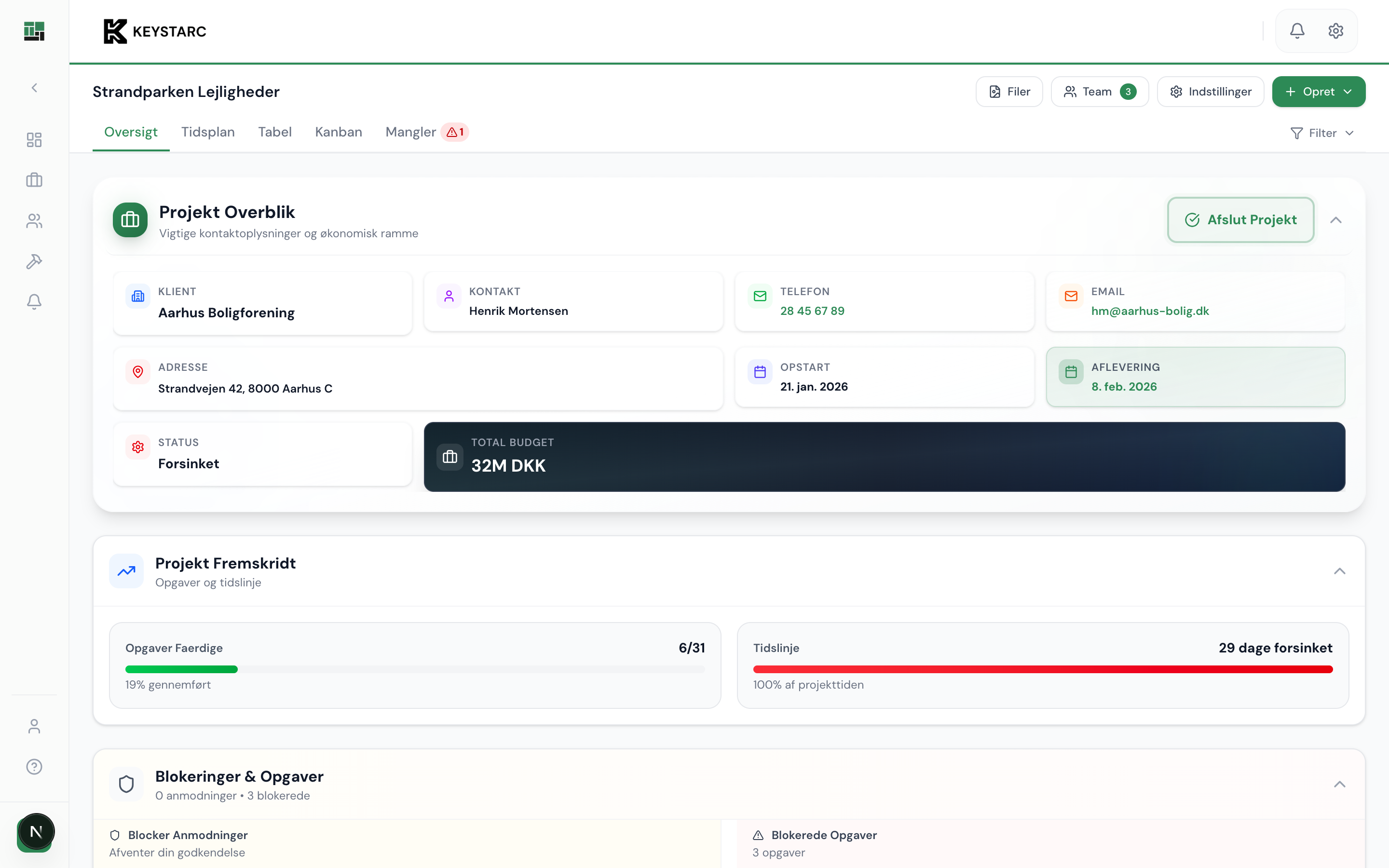
Task: Select the hammer tools icon in sidebar
Action: tap(34, 262)
